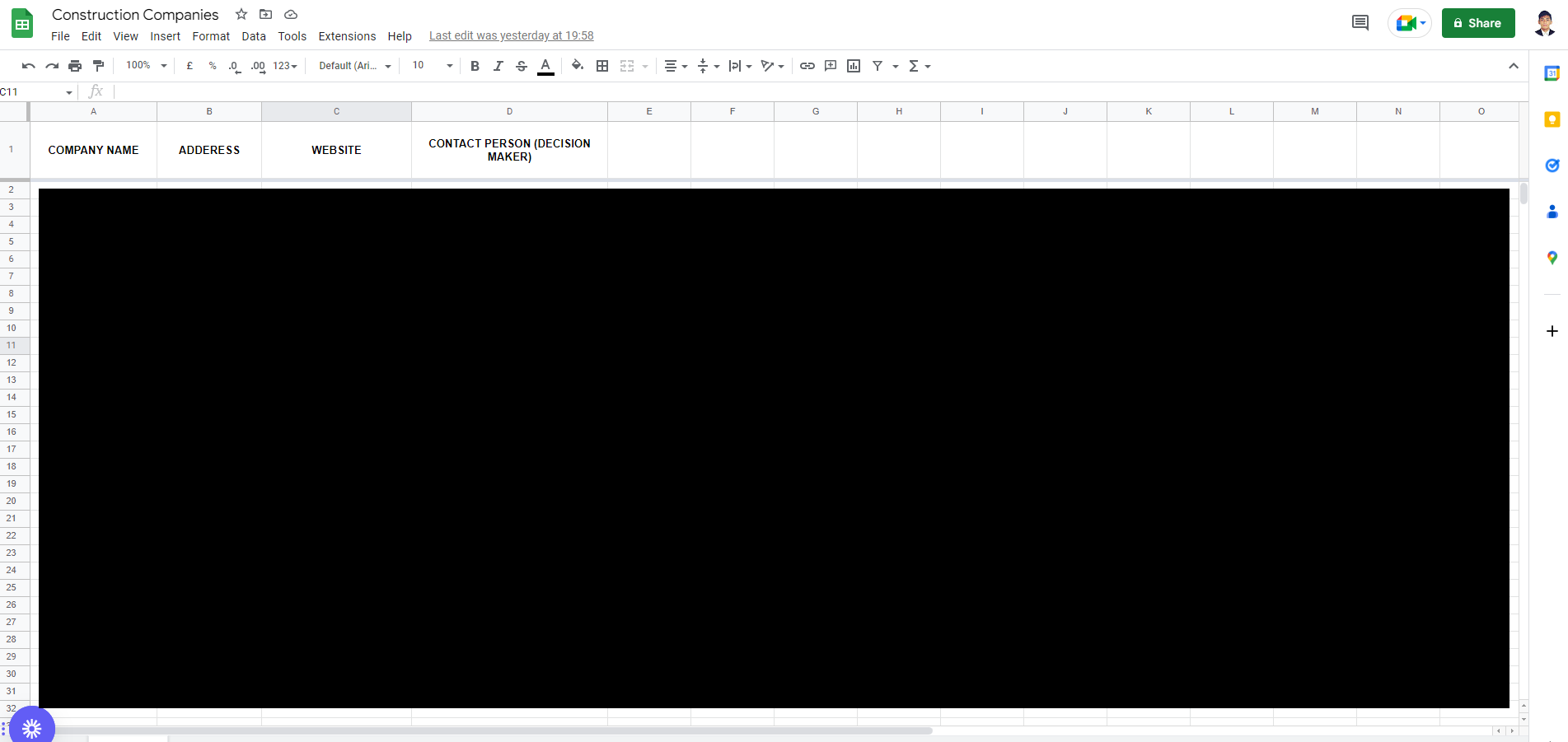
Task: Open the Functions sigma dropdown
Action: 920,66
